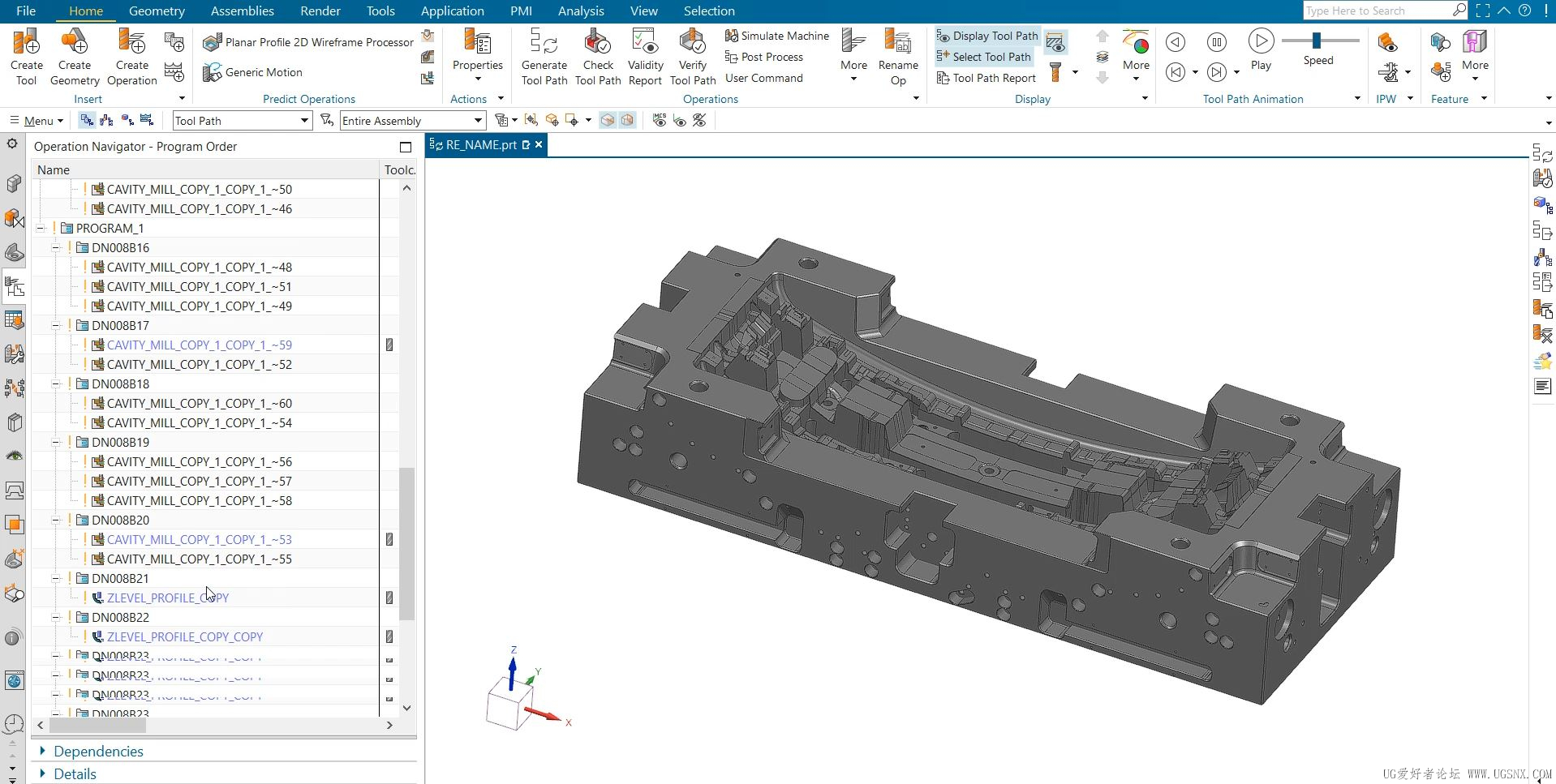Switch to Machine Tool View icon
Image resolution: width=1556 pixels, height=784 pixels.
click(106, 120)
